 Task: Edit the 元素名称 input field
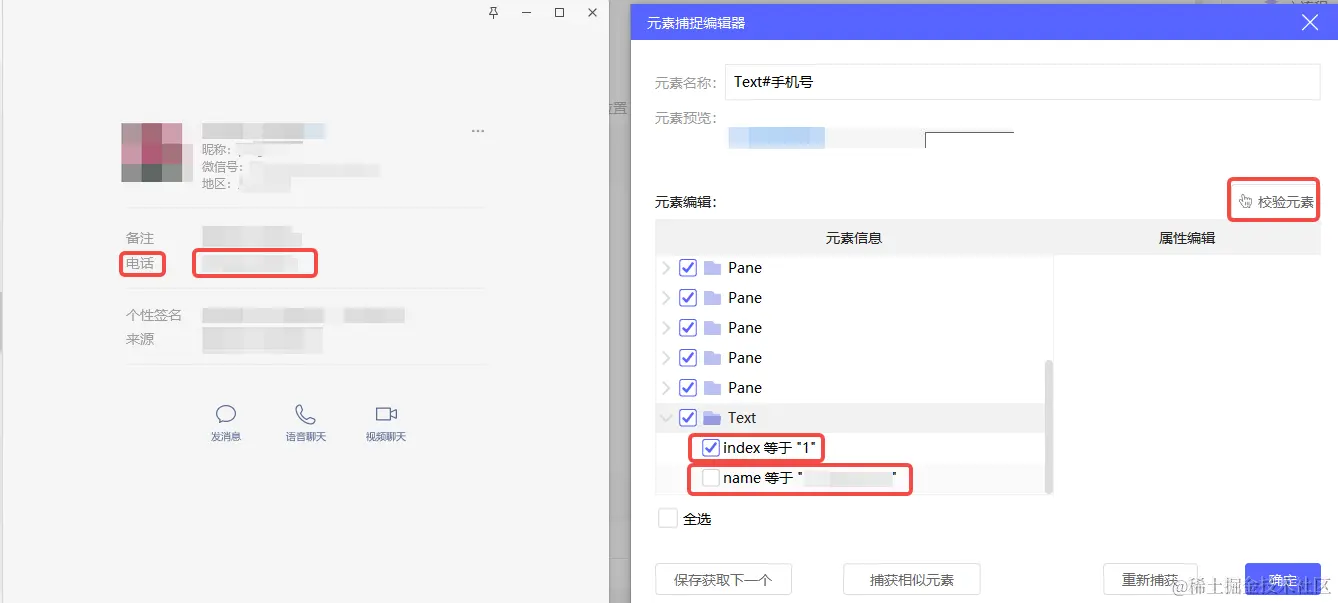[x=1022, y=82]
